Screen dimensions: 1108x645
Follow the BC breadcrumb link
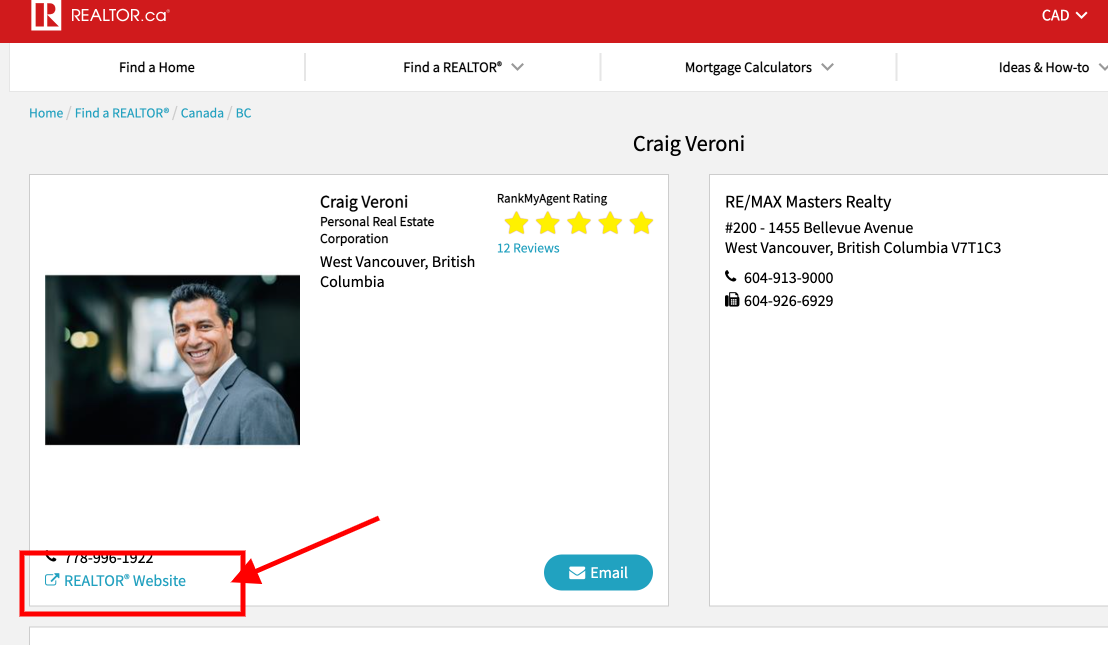[243, 113]
